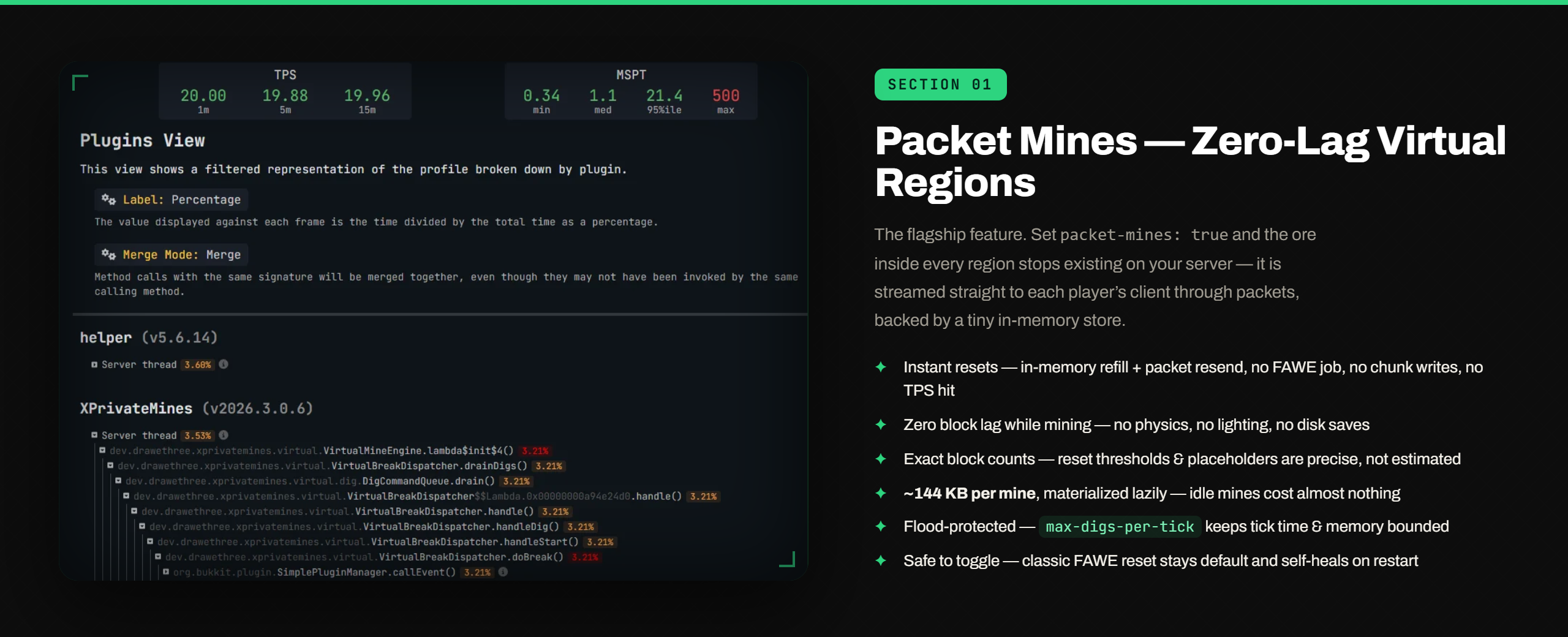Open the MSPT stats panel
The height and width of the screenshot is (637, 1568).
tap(631, 91)
